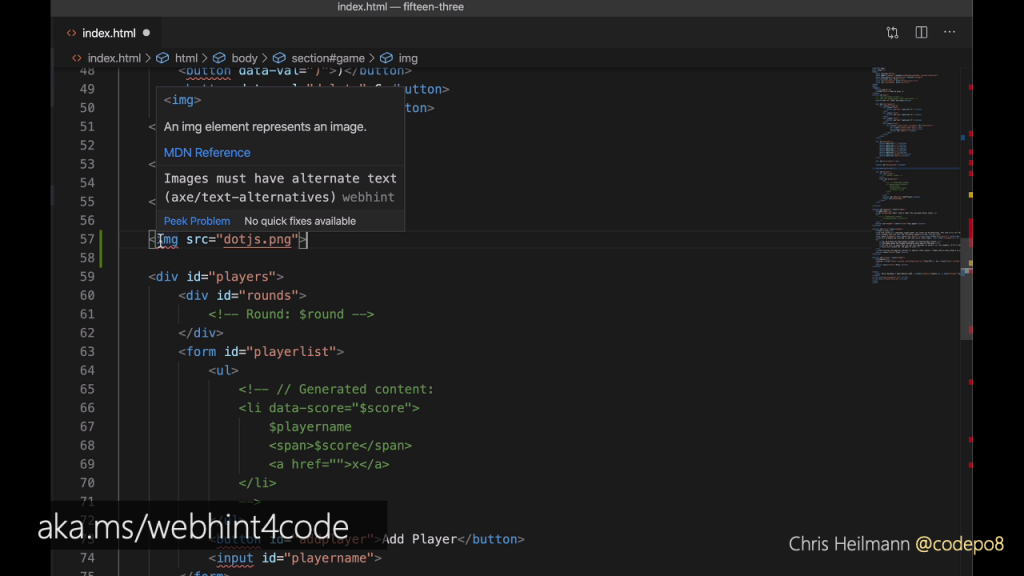Click the Generated content comment line
This screenshot has width=1024, height=576.
336,389
